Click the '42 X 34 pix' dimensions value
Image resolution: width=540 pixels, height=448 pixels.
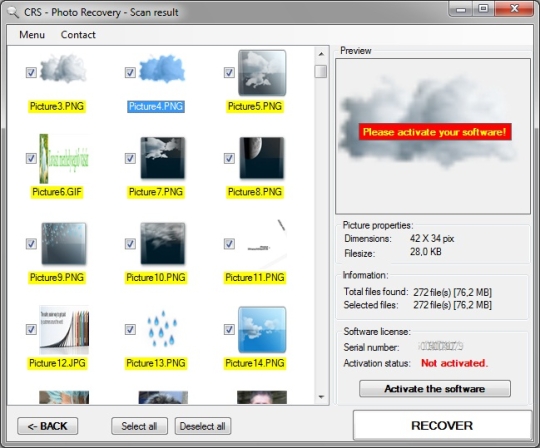(x=432, y=239)
